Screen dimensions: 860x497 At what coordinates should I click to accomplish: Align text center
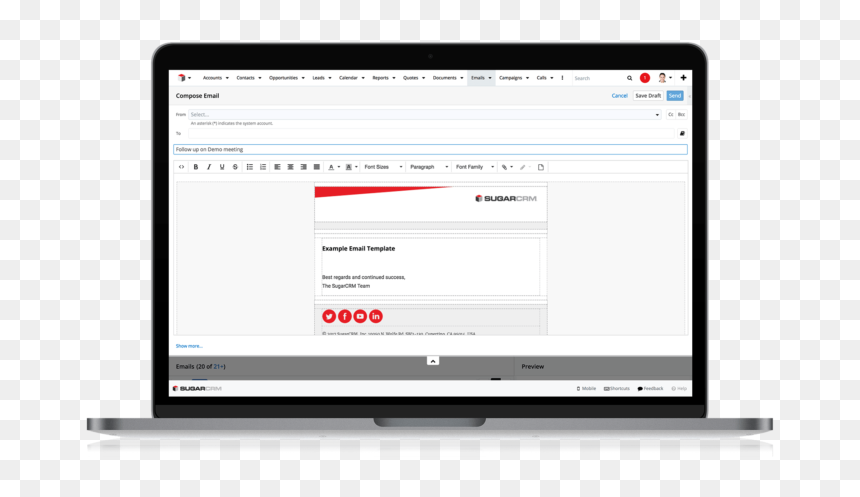[x=291, y=167]
